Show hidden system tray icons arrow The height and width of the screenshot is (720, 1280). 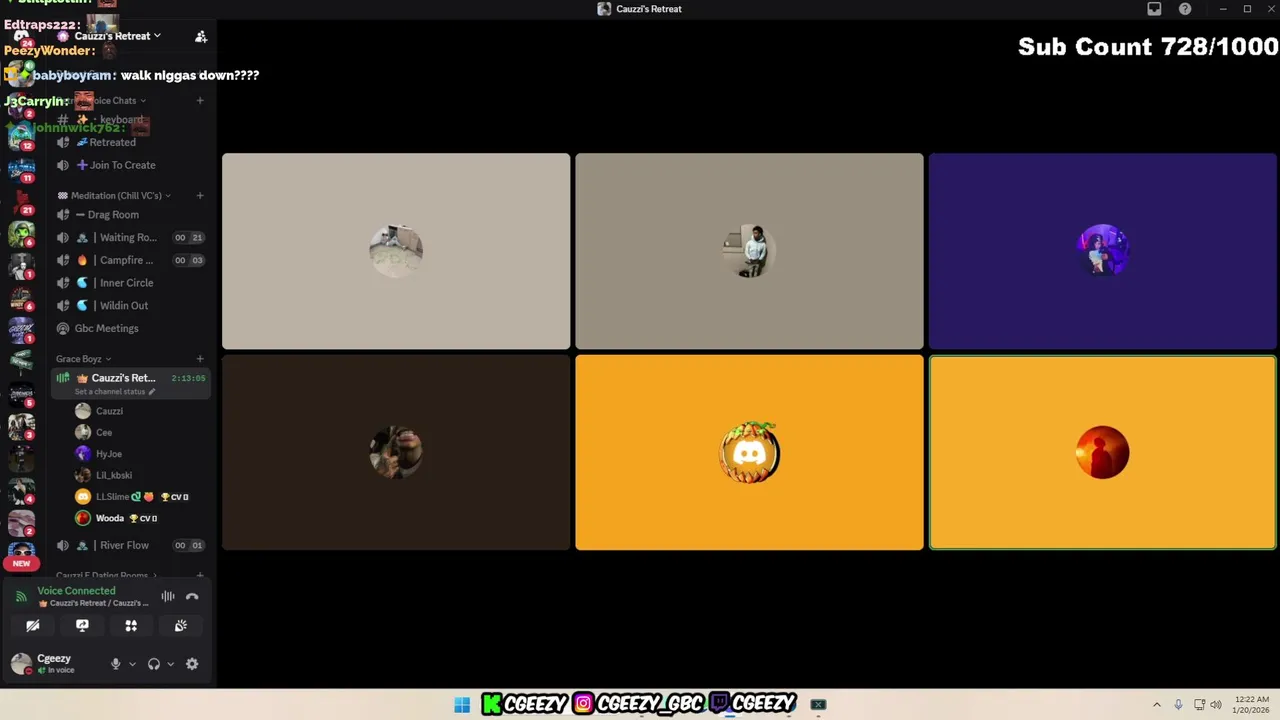click(1157, 704)
